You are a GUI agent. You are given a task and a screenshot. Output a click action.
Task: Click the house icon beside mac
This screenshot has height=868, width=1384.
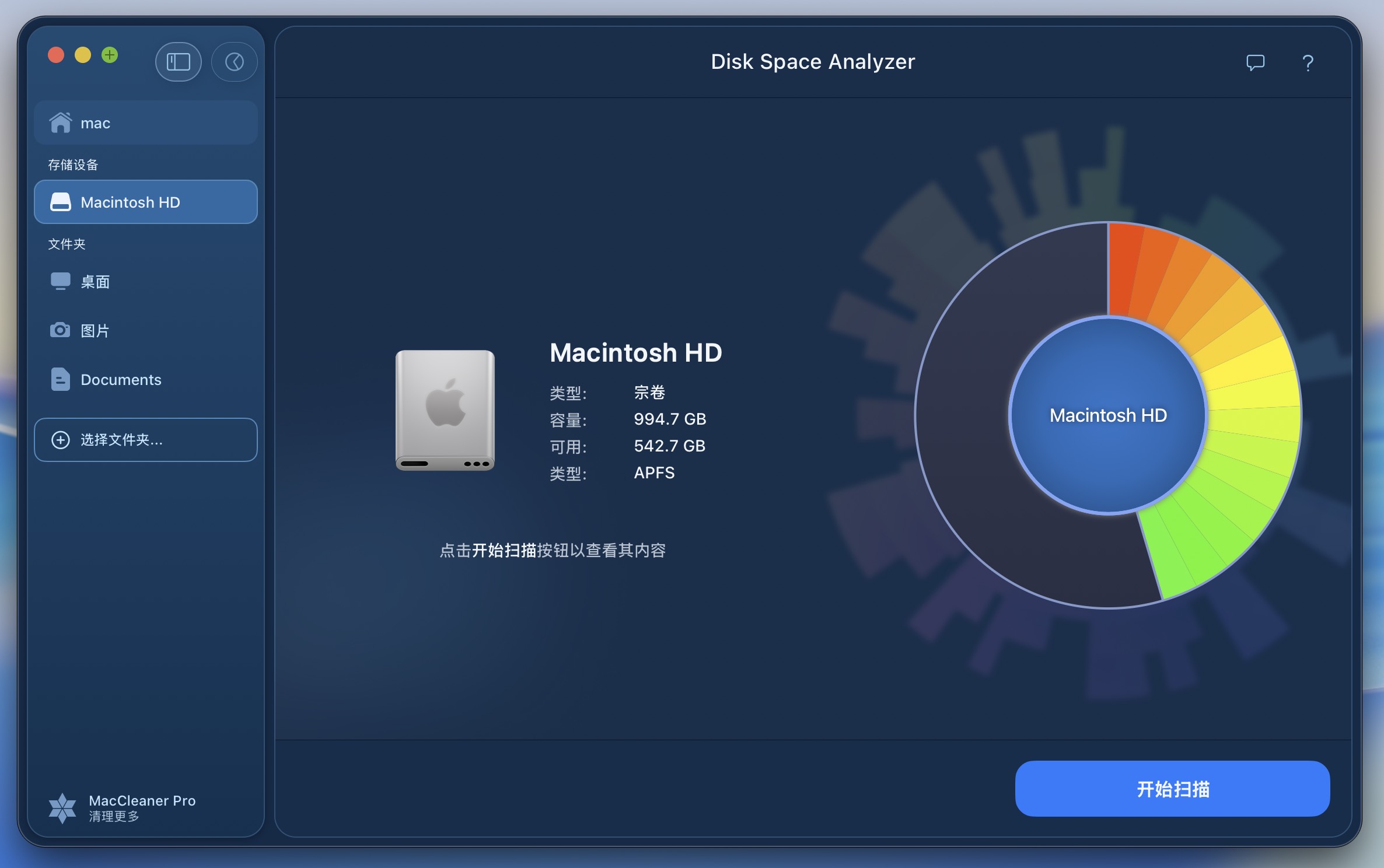[x=61, y=123]
